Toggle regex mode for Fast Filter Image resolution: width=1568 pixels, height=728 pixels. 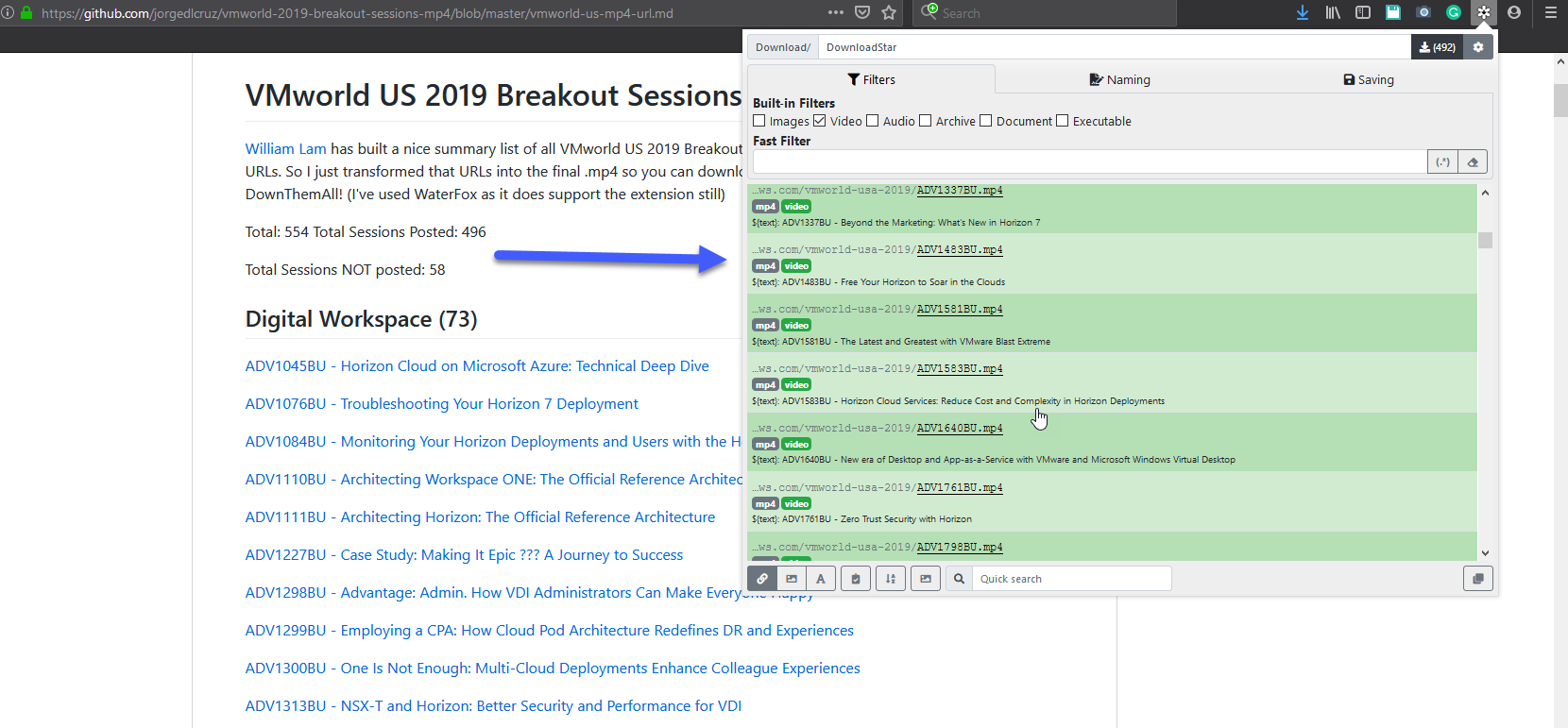tap(1442, 161)
